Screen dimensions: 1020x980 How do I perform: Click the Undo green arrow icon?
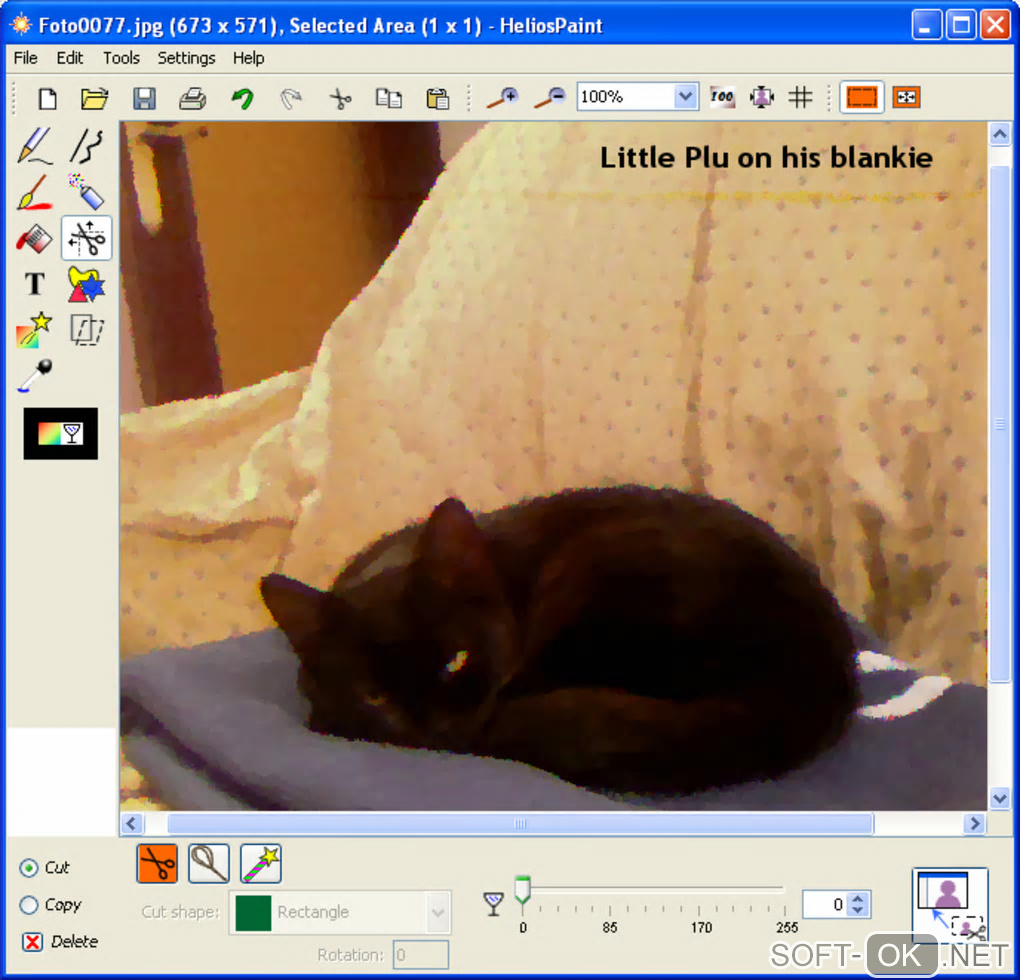pyautogui.click(x=242, y=98)
